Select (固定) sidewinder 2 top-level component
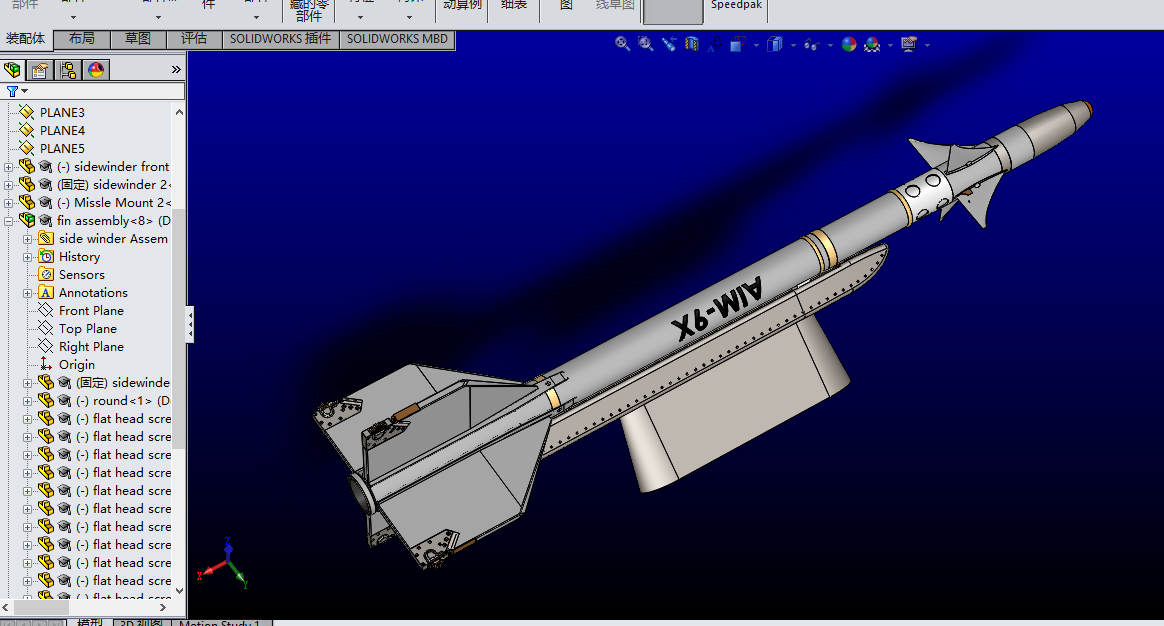1164x626 pixels. click(113, 185)
